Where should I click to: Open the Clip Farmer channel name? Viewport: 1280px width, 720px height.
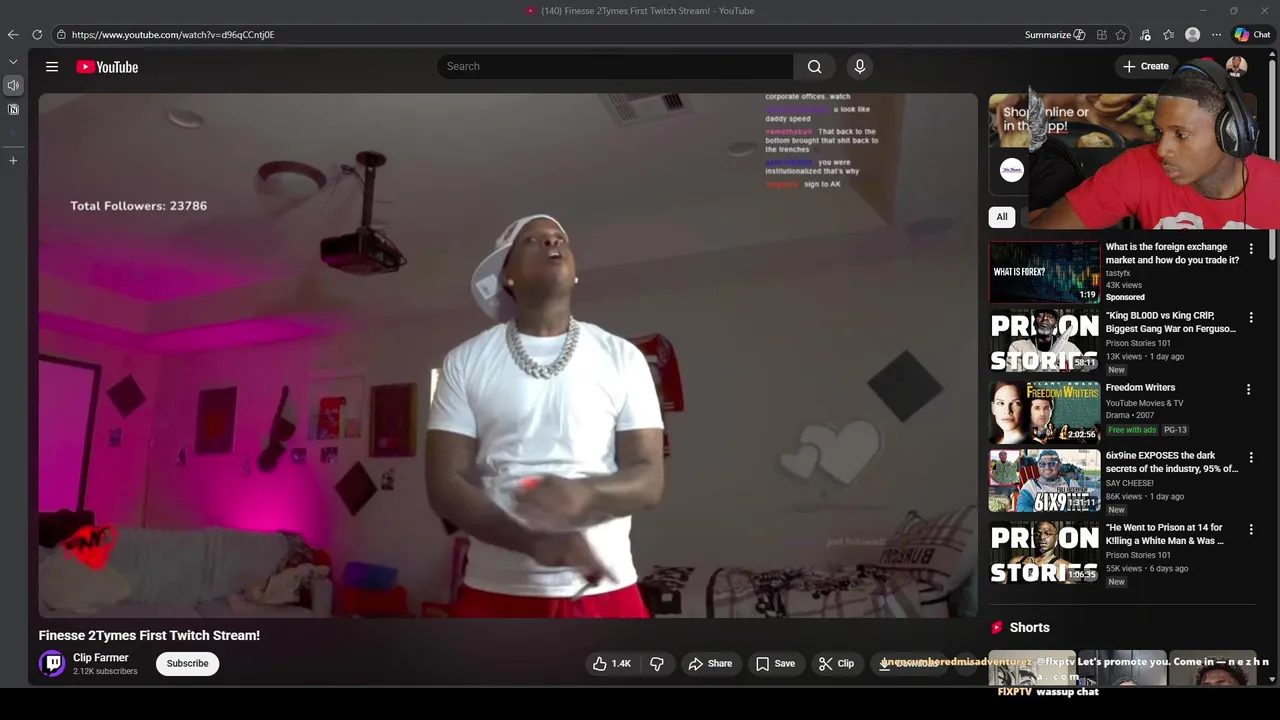pyautogui.click(x=101, y=658)
